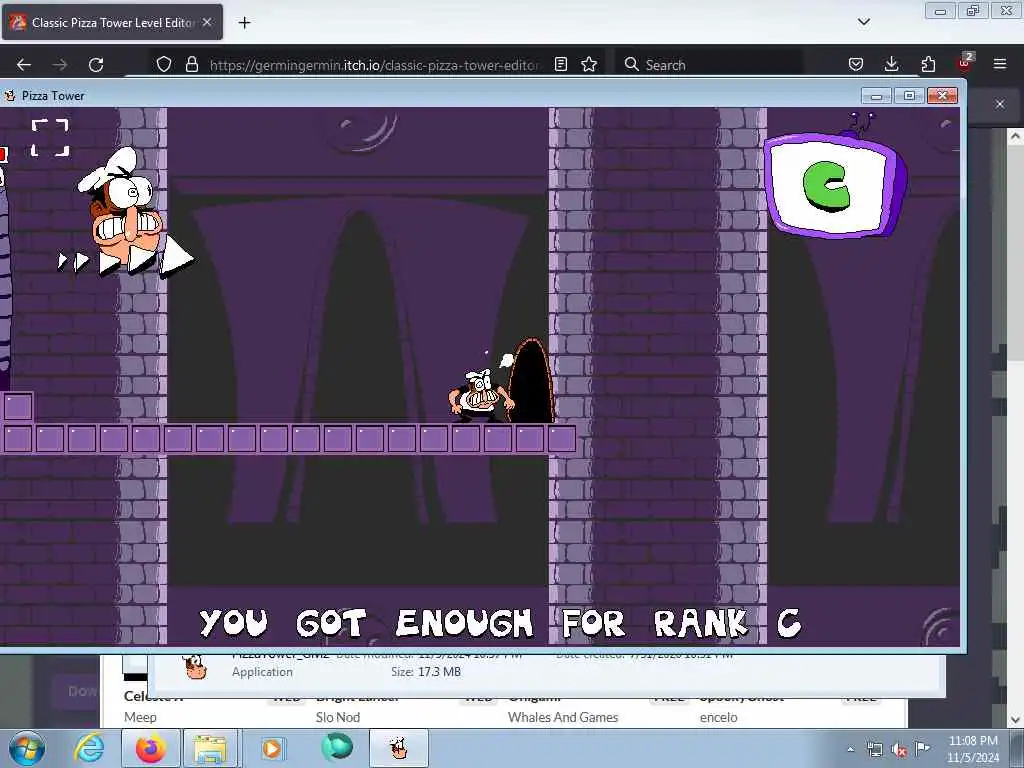Open the Pocket save icon

[x=856, y=64]
